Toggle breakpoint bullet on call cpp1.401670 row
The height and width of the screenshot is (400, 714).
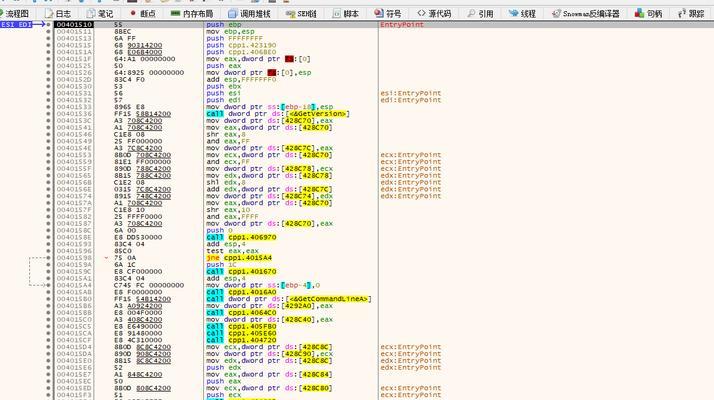(48, 271)
